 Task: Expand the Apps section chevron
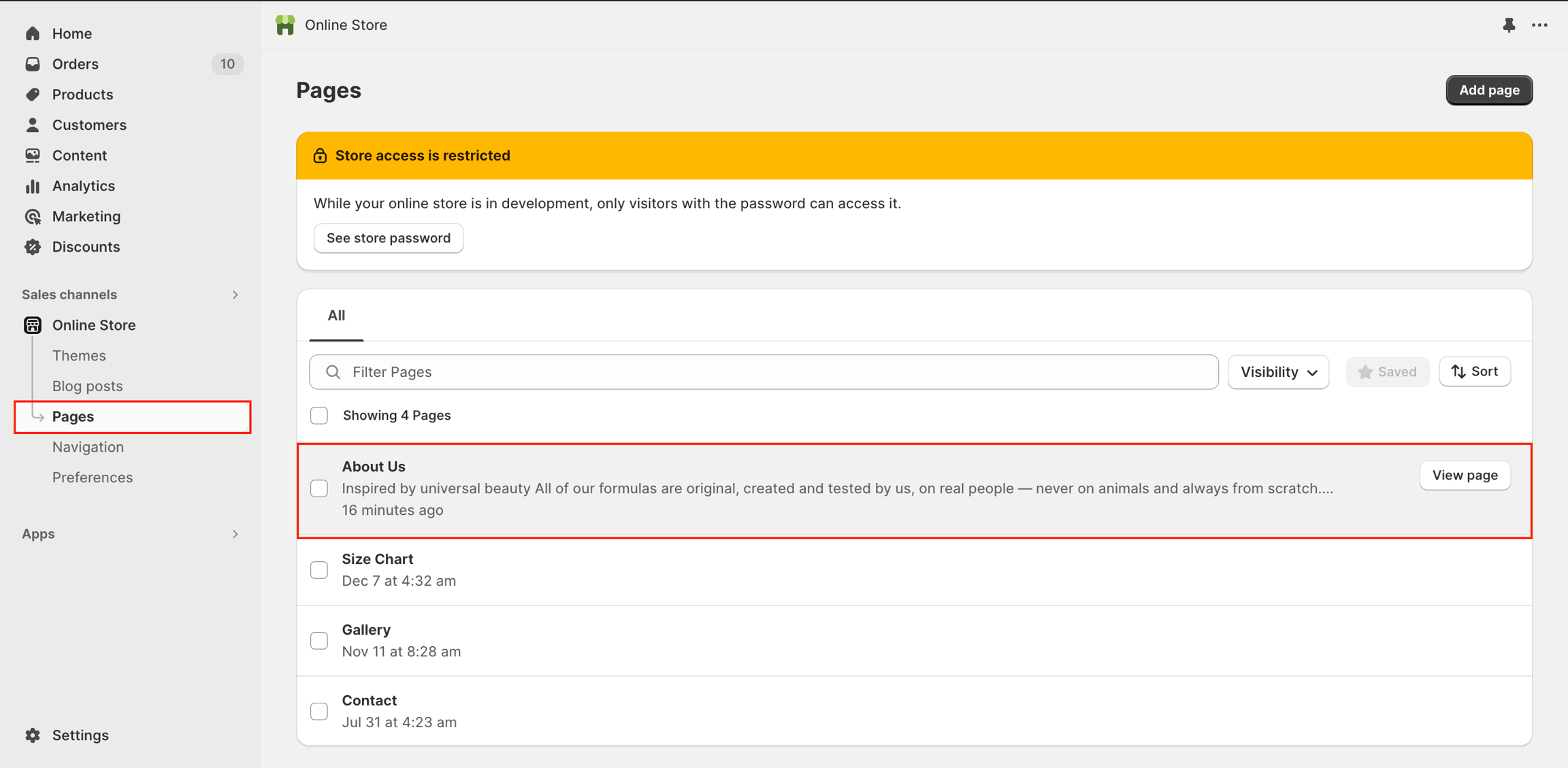(235, 534)
